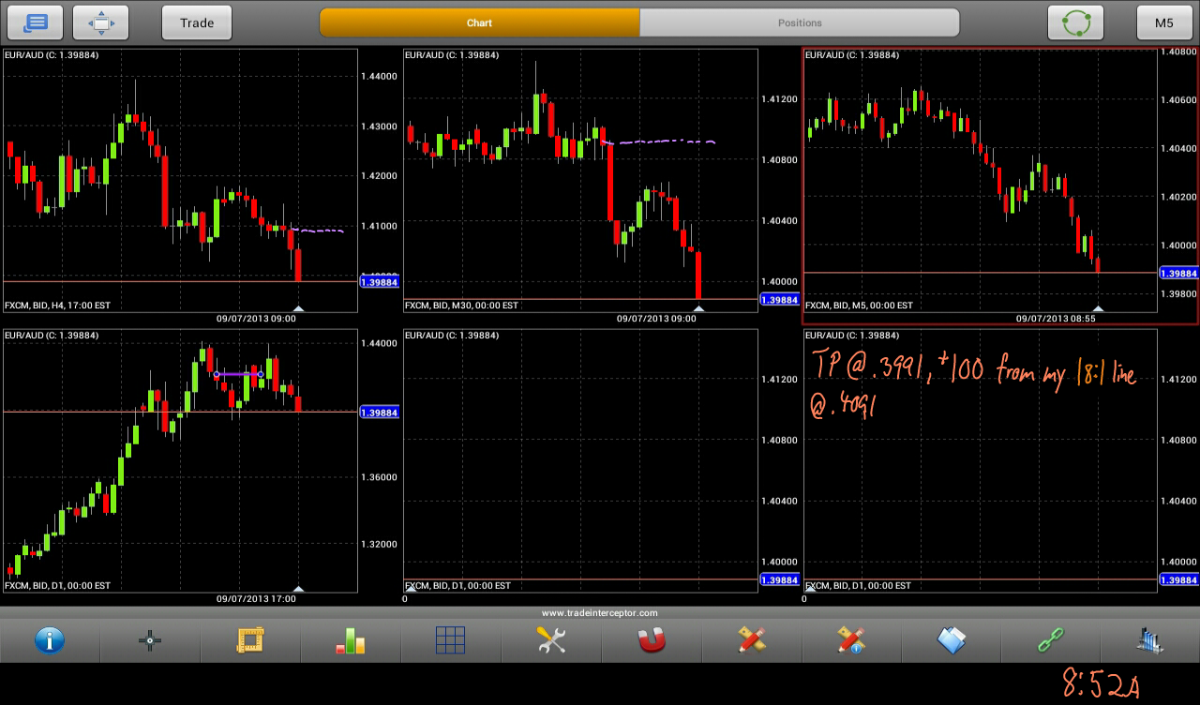The width and height of the screenshot is (1200, 705).
Task: Select the EUR/AUD H4 chart panel
Action: (x=180, y=180)
